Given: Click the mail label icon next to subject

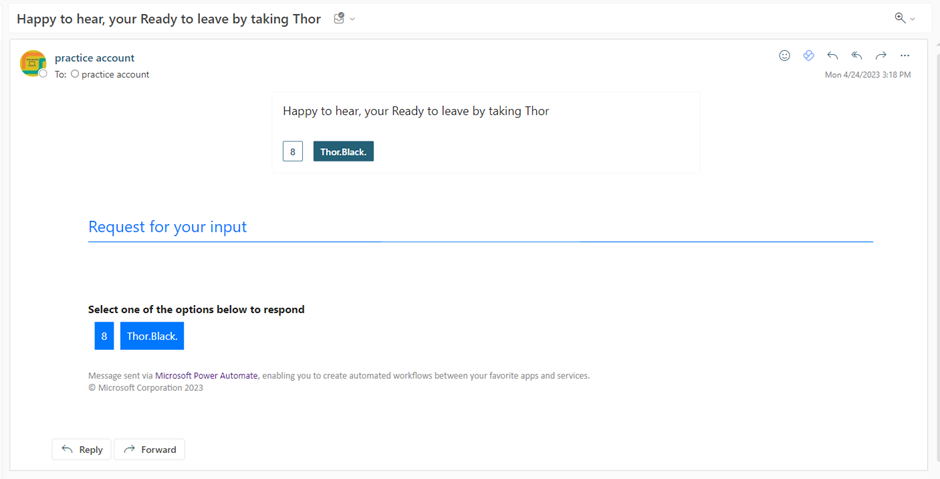Looking at the screenshot, I should click(x=339, y=18).
